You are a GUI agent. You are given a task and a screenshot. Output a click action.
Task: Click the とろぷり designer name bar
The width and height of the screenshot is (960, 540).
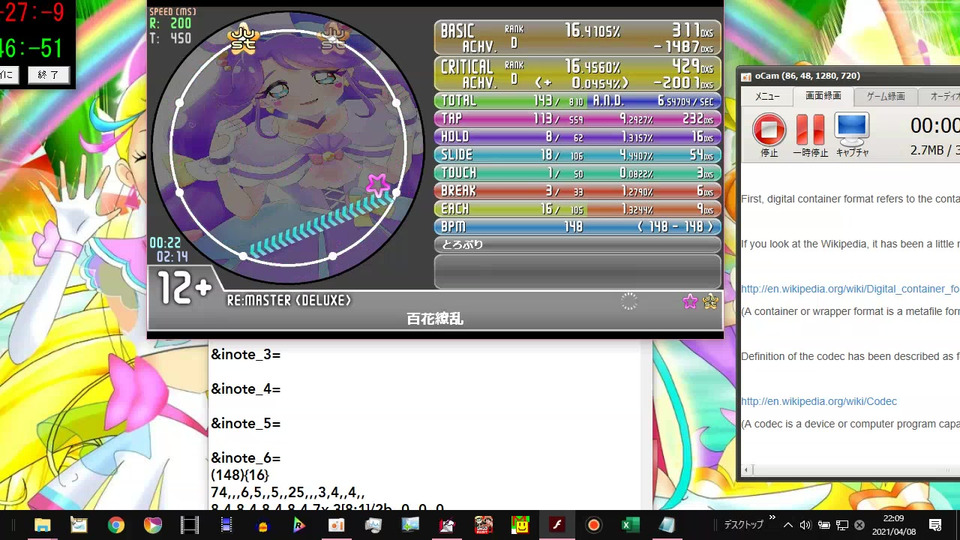[x=577, y=245]
